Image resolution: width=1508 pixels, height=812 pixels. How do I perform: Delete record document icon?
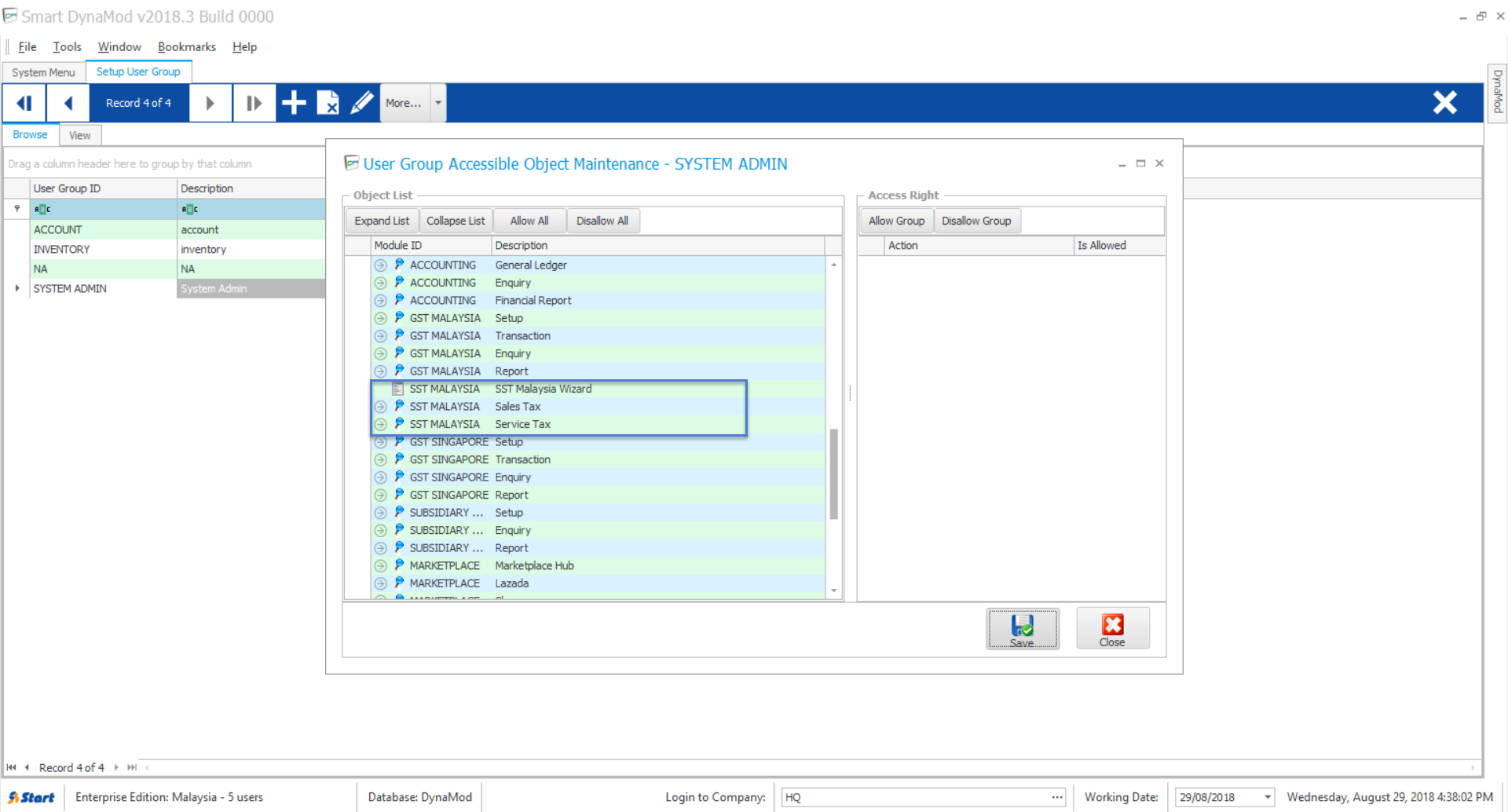[x=328, y=103]
